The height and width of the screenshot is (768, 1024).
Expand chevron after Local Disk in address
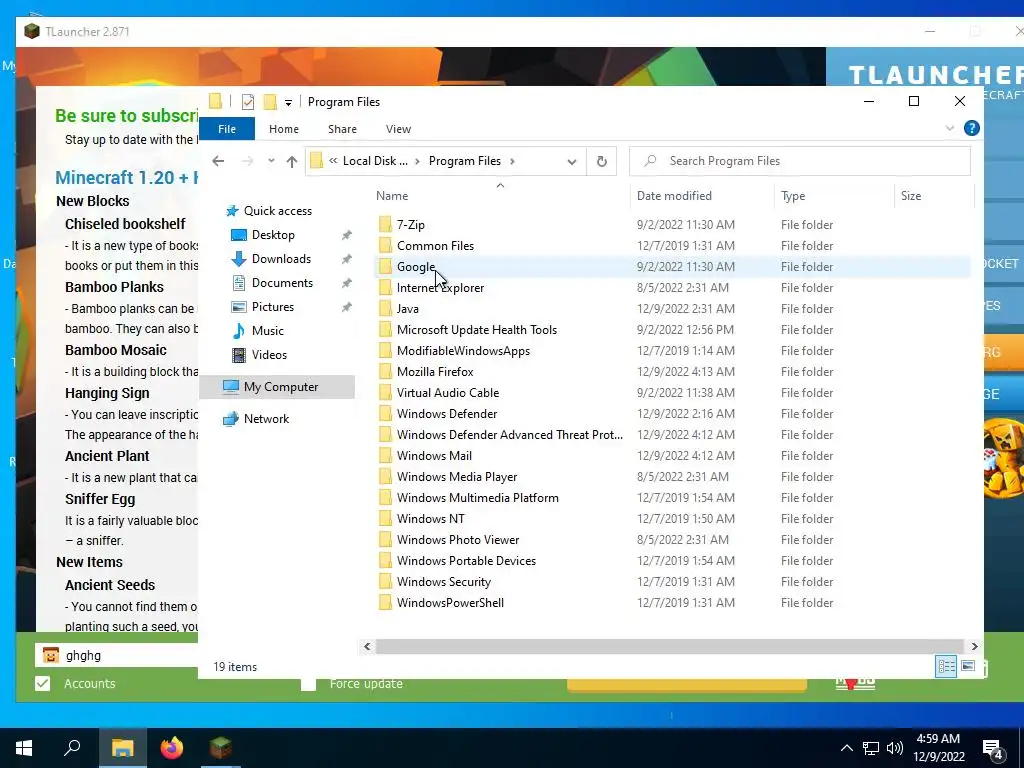tap(417, 161)
